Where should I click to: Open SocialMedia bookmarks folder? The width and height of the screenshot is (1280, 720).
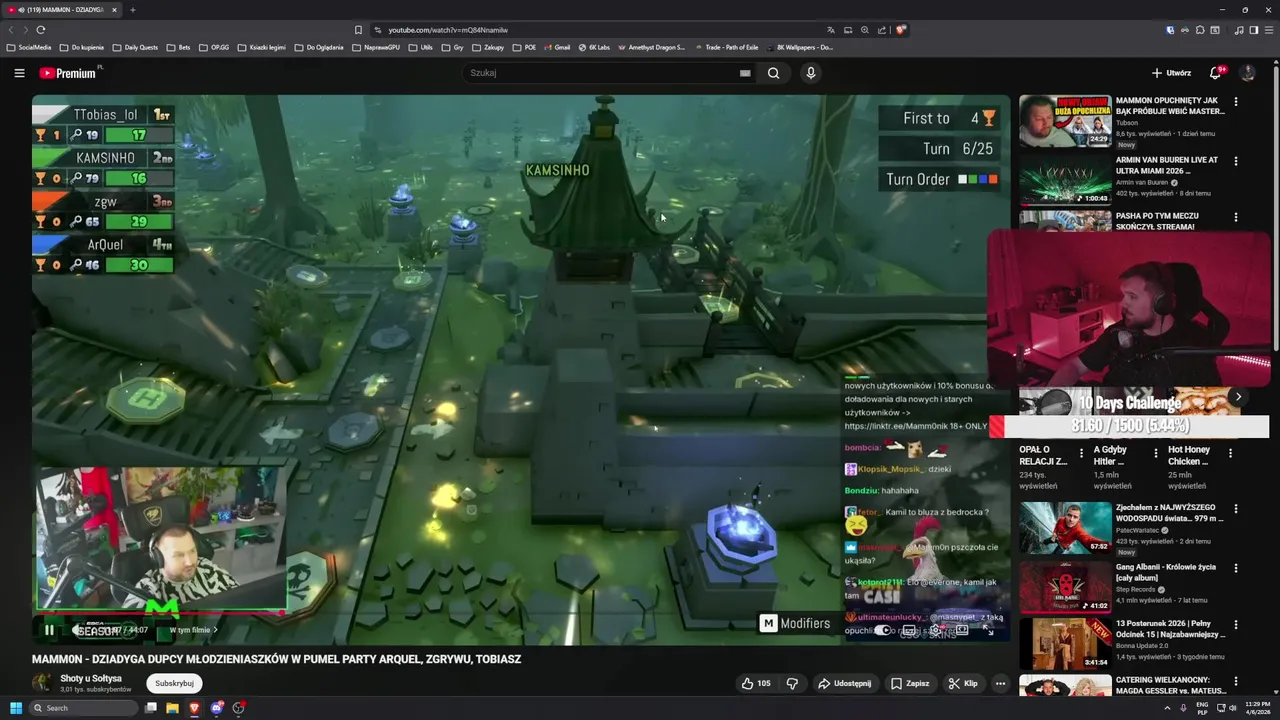coord(29,47)
